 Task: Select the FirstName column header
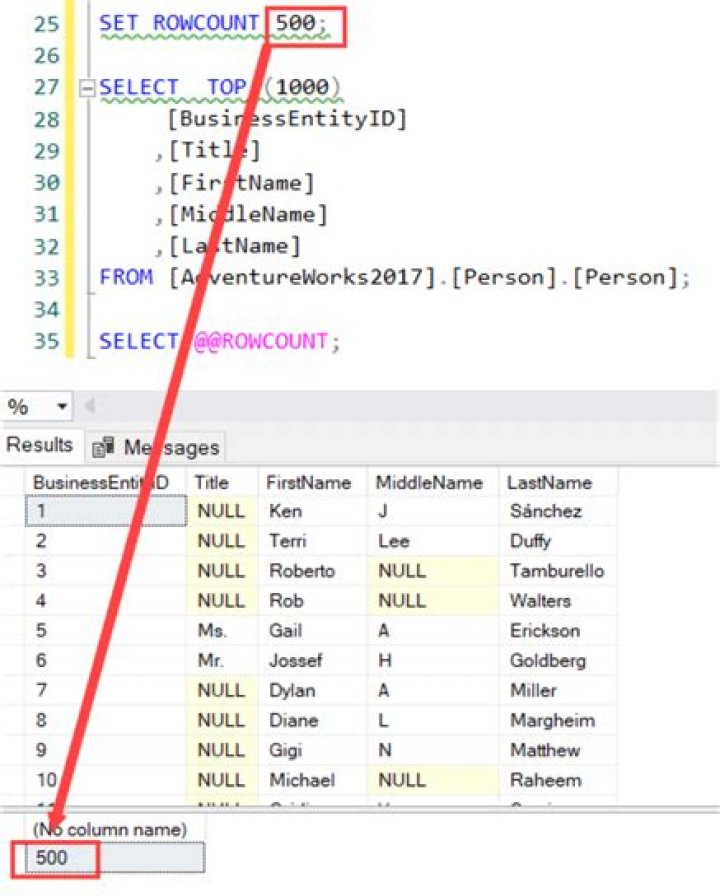313,482
